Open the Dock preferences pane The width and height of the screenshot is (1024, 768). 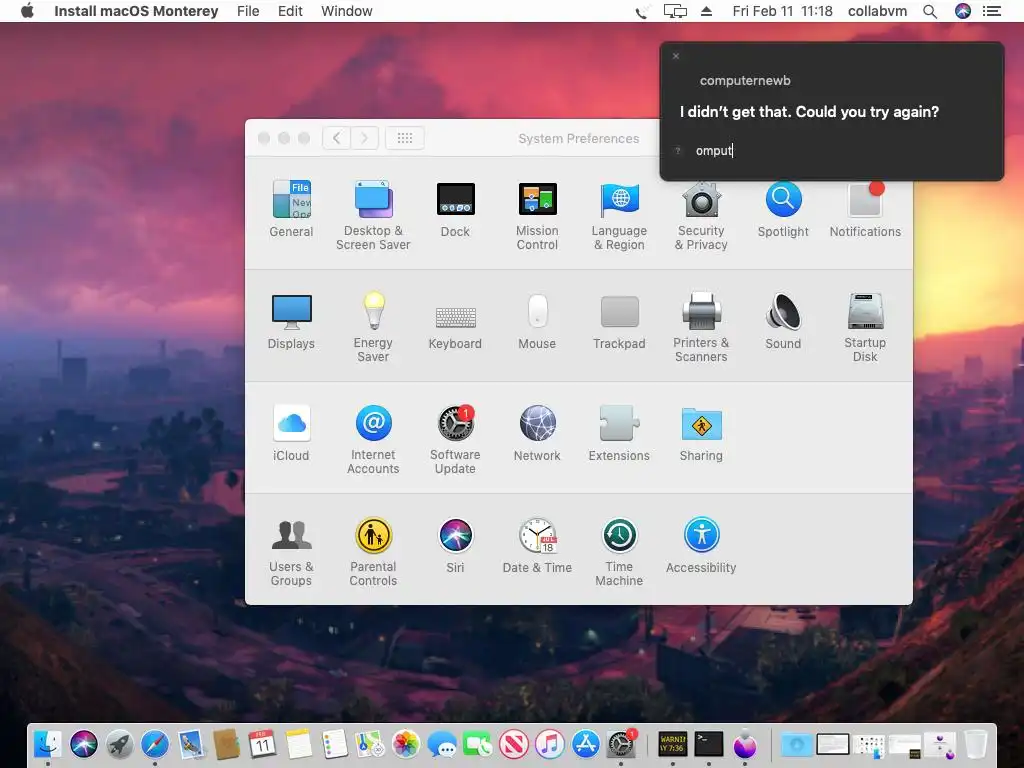coord(455,209)
